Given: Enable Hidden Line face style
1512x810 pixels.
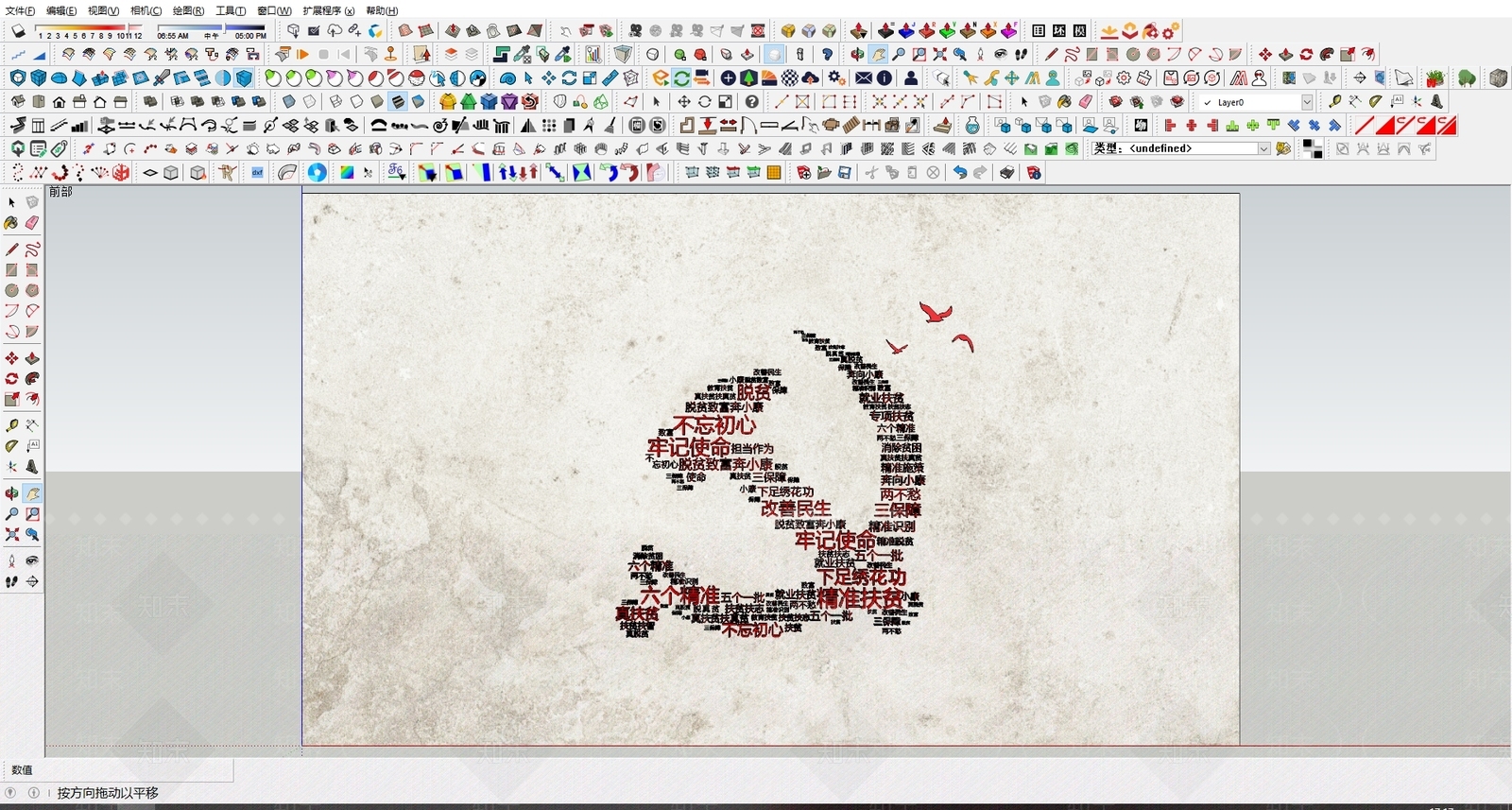Looking at the screenshot, I should pyautogui.click(x=356, y=101).
